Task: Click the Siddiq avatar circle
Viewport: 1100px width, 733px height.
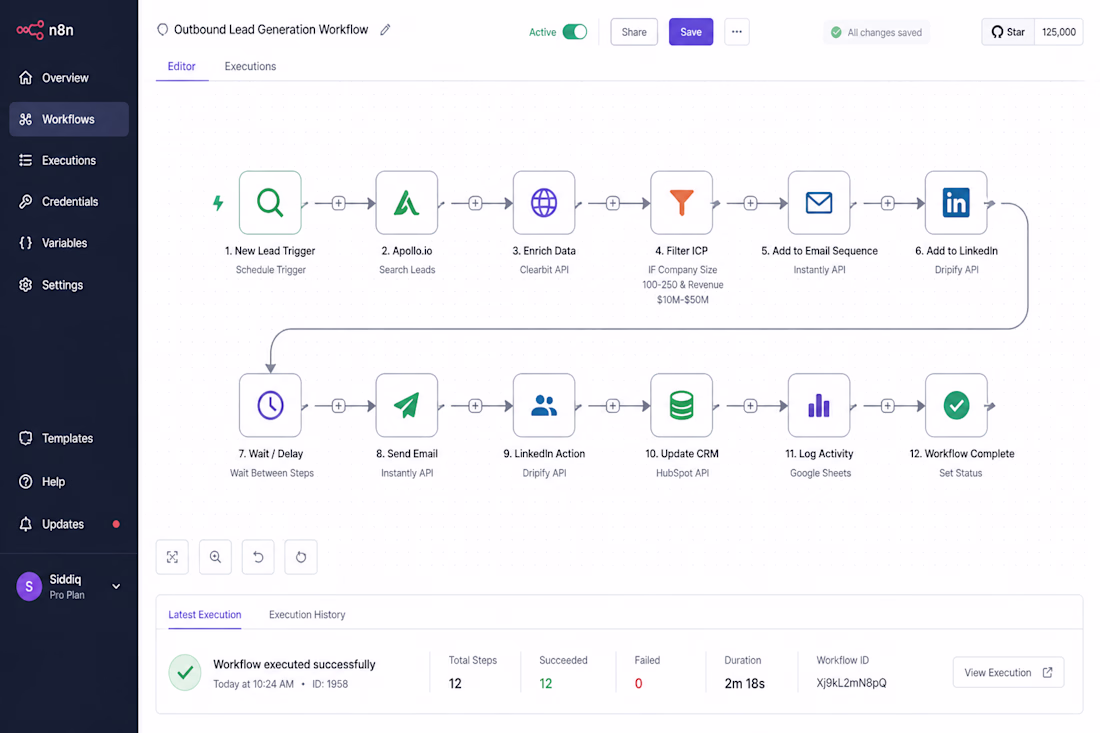Action: point(29,586)
